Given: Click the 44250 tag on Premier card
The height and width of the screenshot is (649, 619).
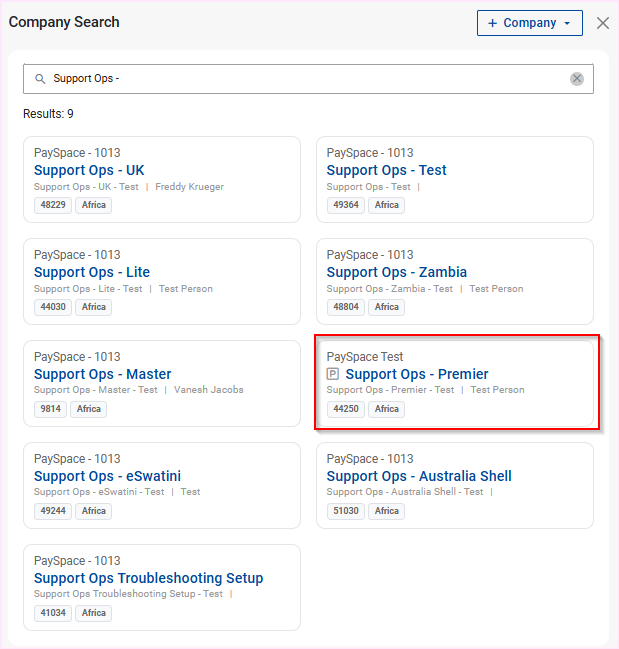Looking at the screenshot, I should (345, 409).
